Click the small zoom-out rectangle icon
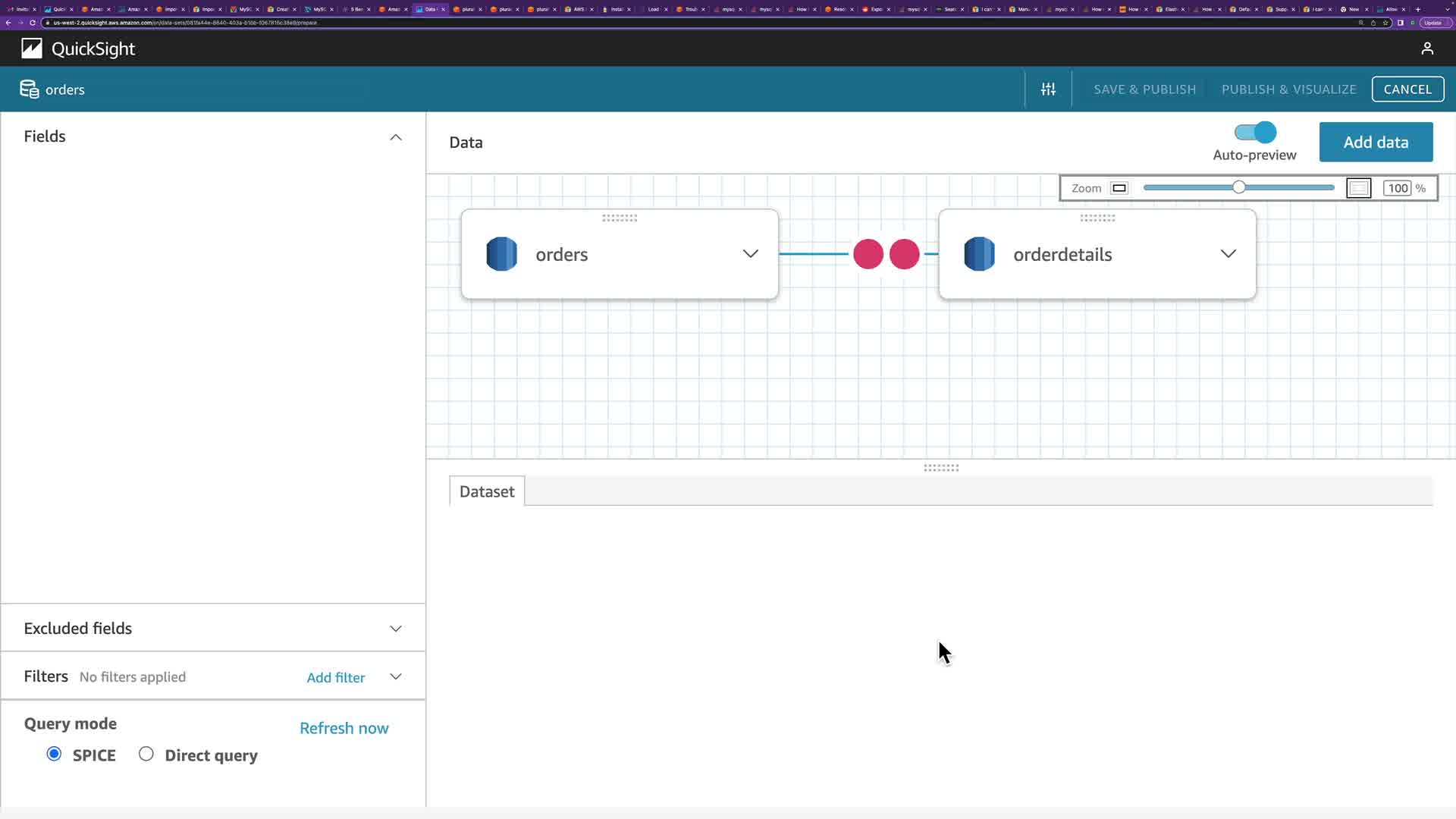1456x819 pixels. 1119,188
